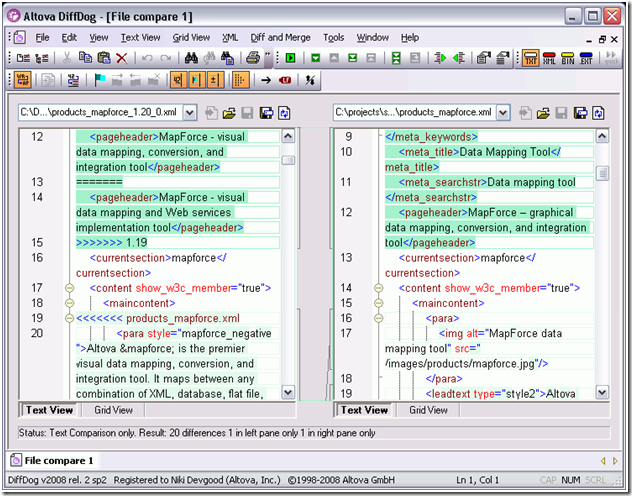
Task: Toggle XML comparison mode button
Action: click(x=548, y=58)
